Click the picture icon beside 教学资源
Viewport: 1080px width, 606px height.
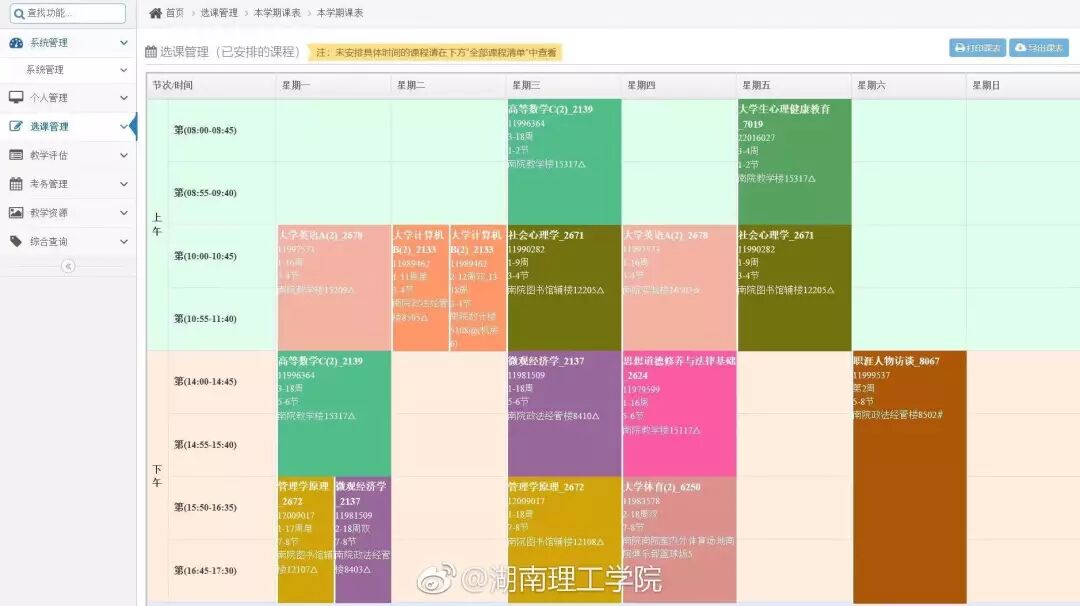click(x=16, y=213)
